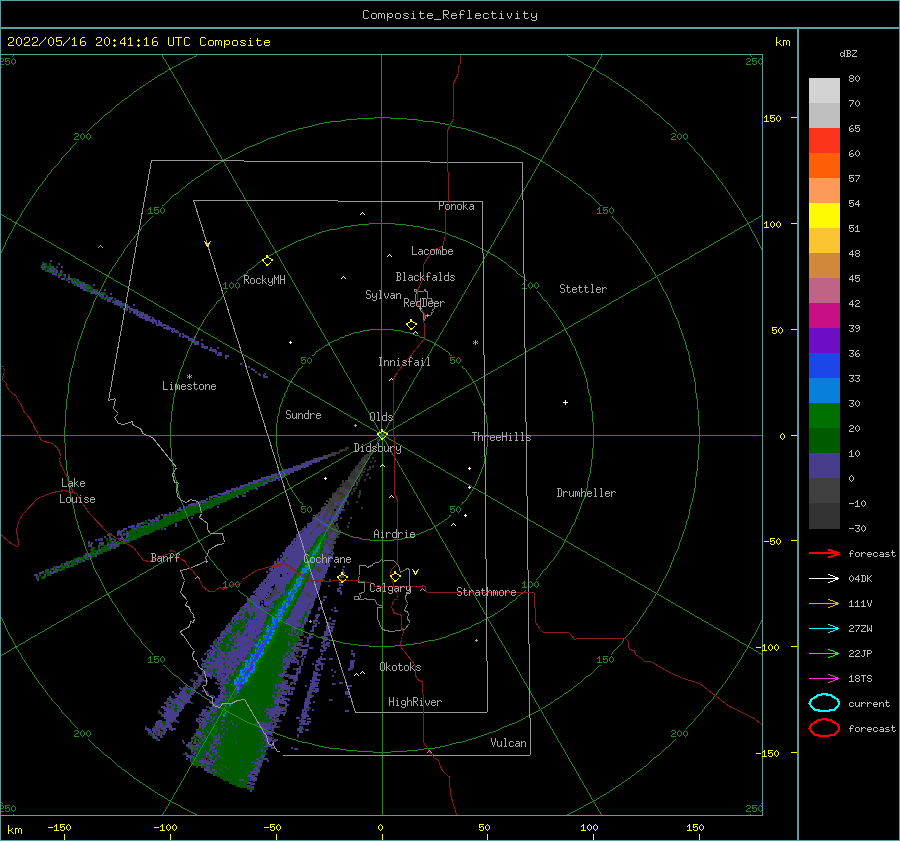Click the Limestone label
Viewport: 900px width, 841px height.
pyautogui.click(x=189, y=386)
